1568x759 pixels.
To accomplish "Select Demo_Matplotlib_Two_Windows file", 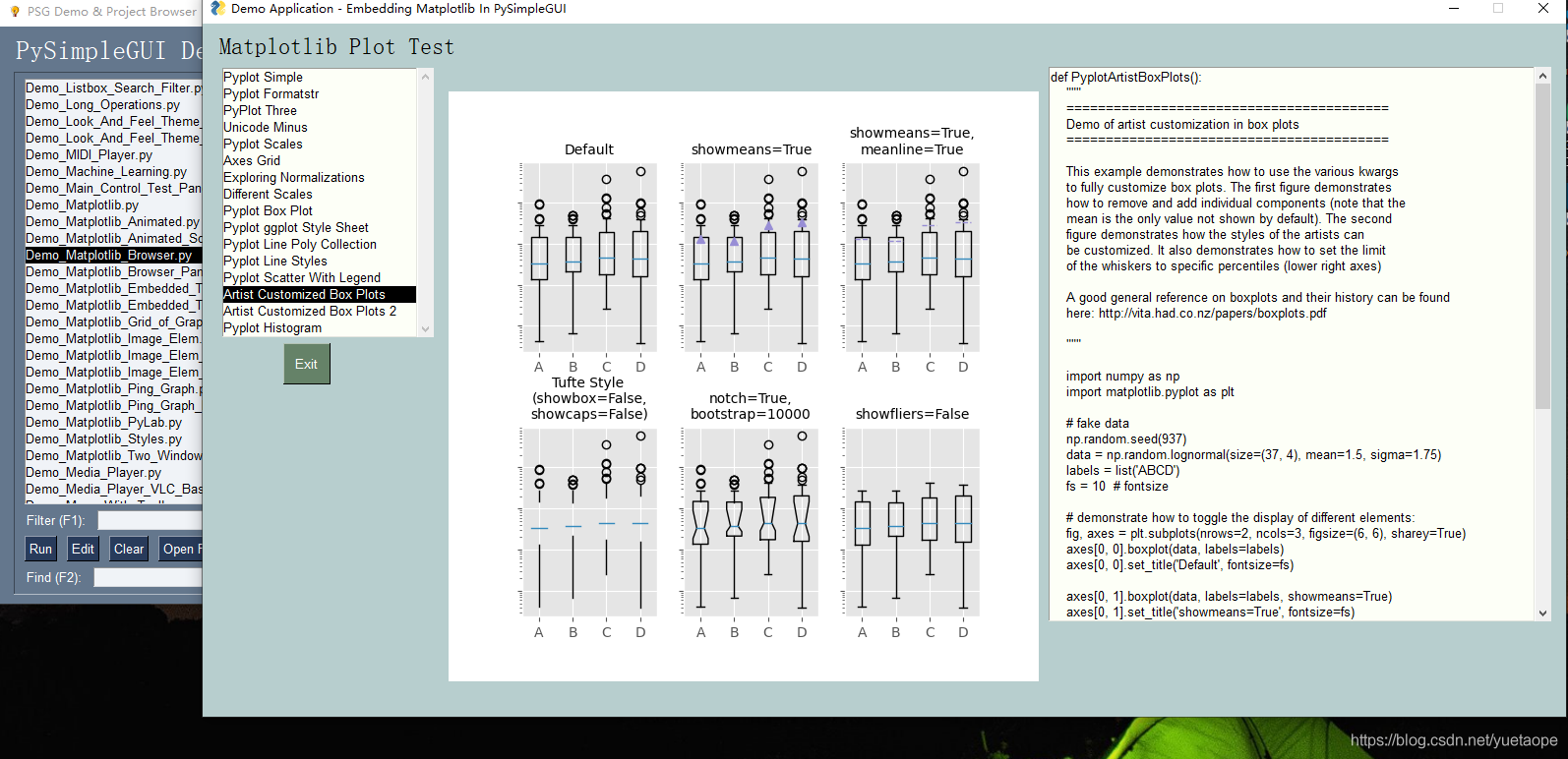I will click(x=113, y=455).
